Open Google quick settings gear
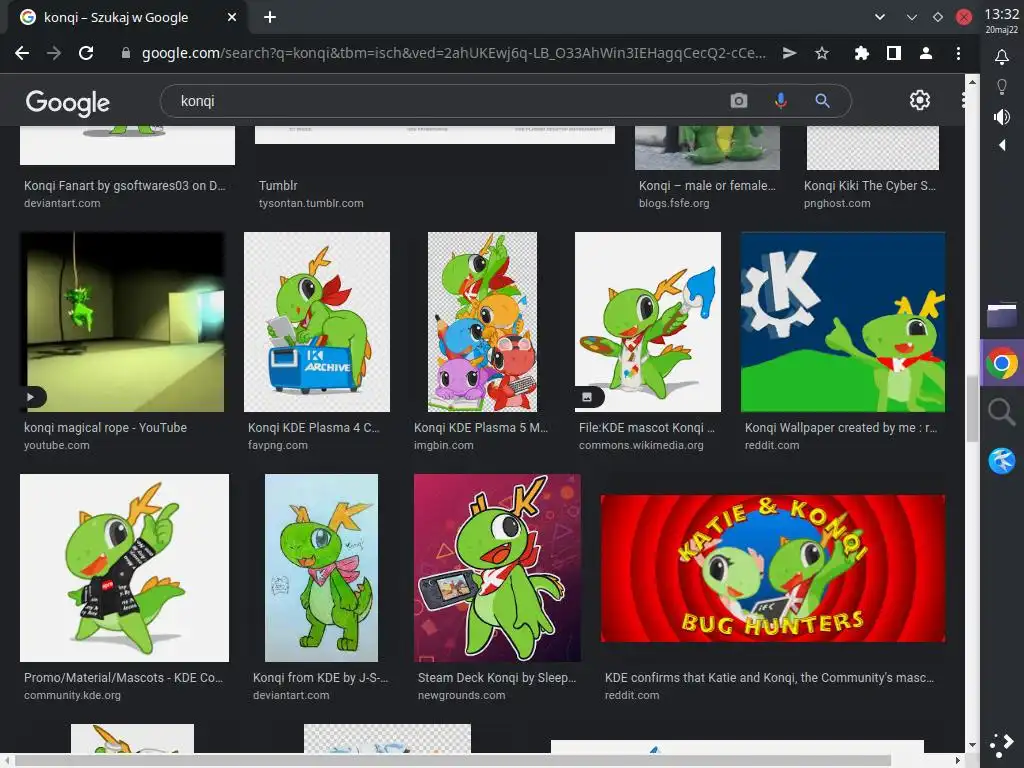Screen dimensions: 1024x768 [920, 100]
